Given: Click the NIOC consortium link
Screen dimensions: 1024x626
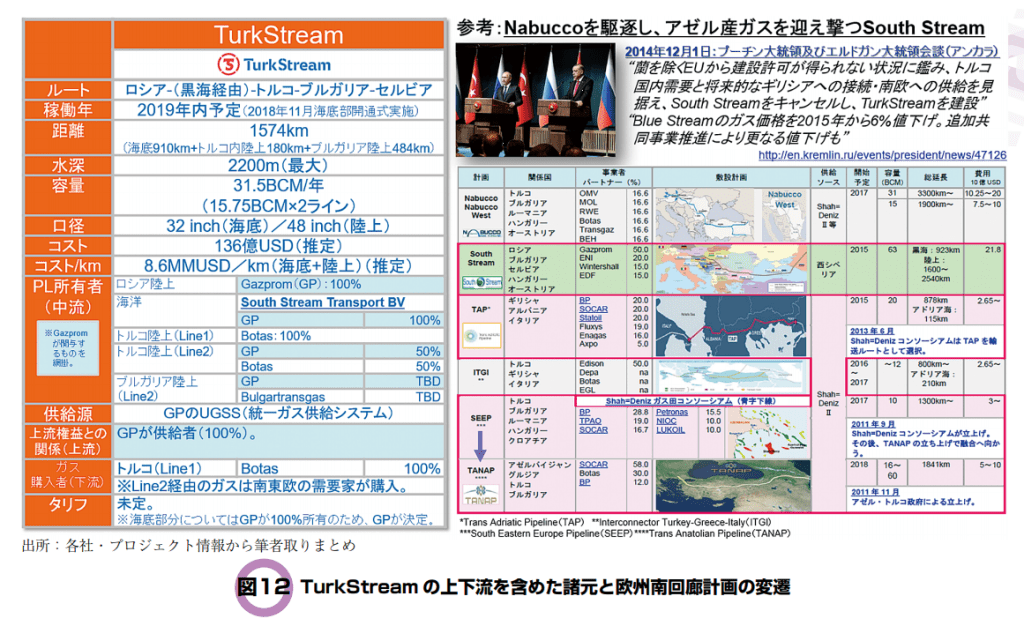Looking at the screenshot, I should coord(665,421).
